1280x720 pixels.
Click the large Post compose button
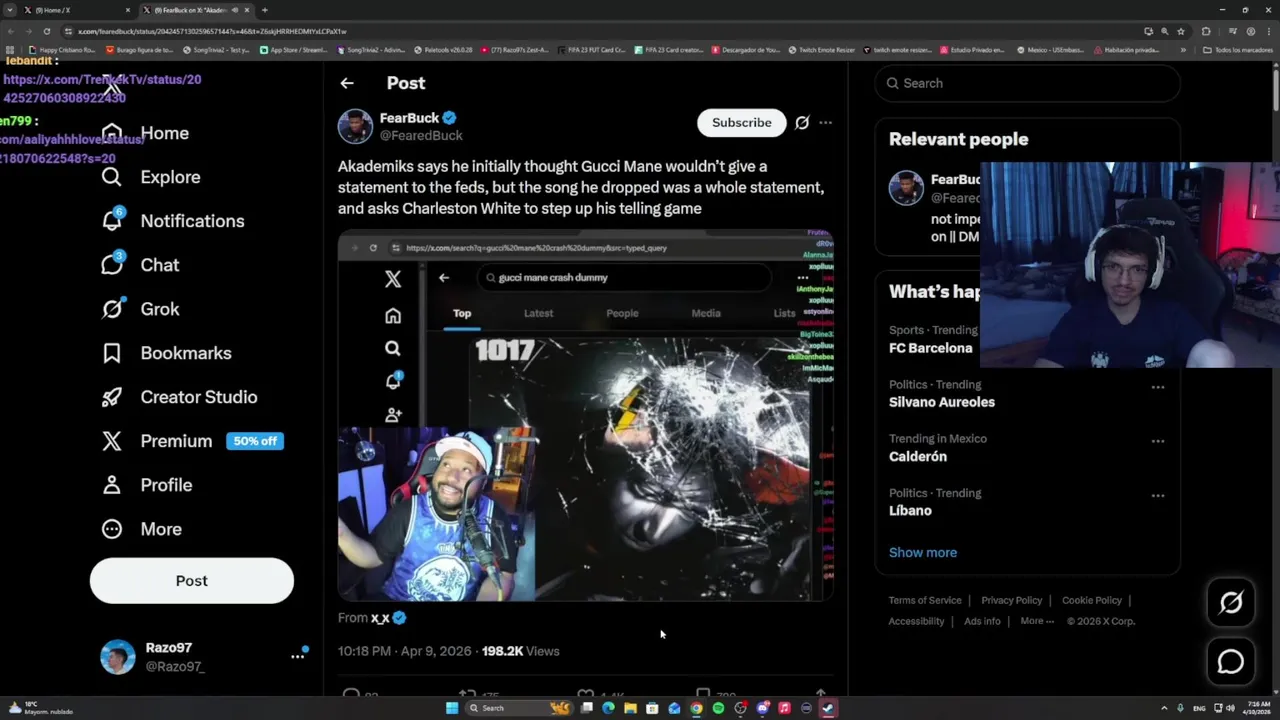tap(192, 581)
